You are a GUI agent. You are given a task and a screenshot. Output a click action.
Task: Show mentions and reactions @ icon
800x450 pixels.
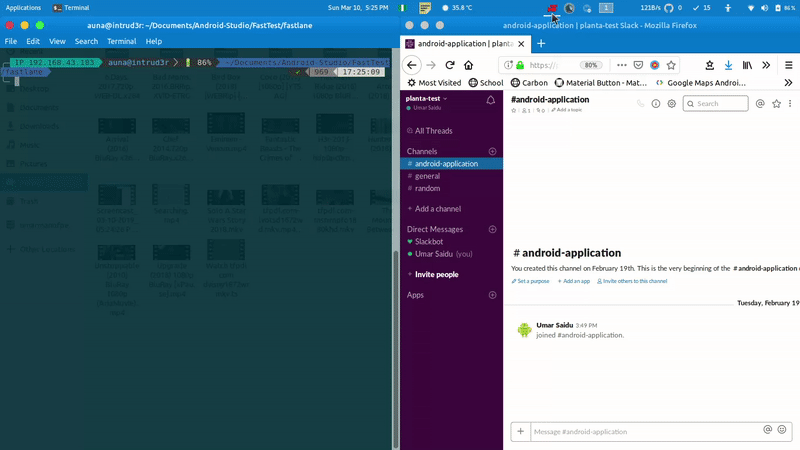(760, 104)
